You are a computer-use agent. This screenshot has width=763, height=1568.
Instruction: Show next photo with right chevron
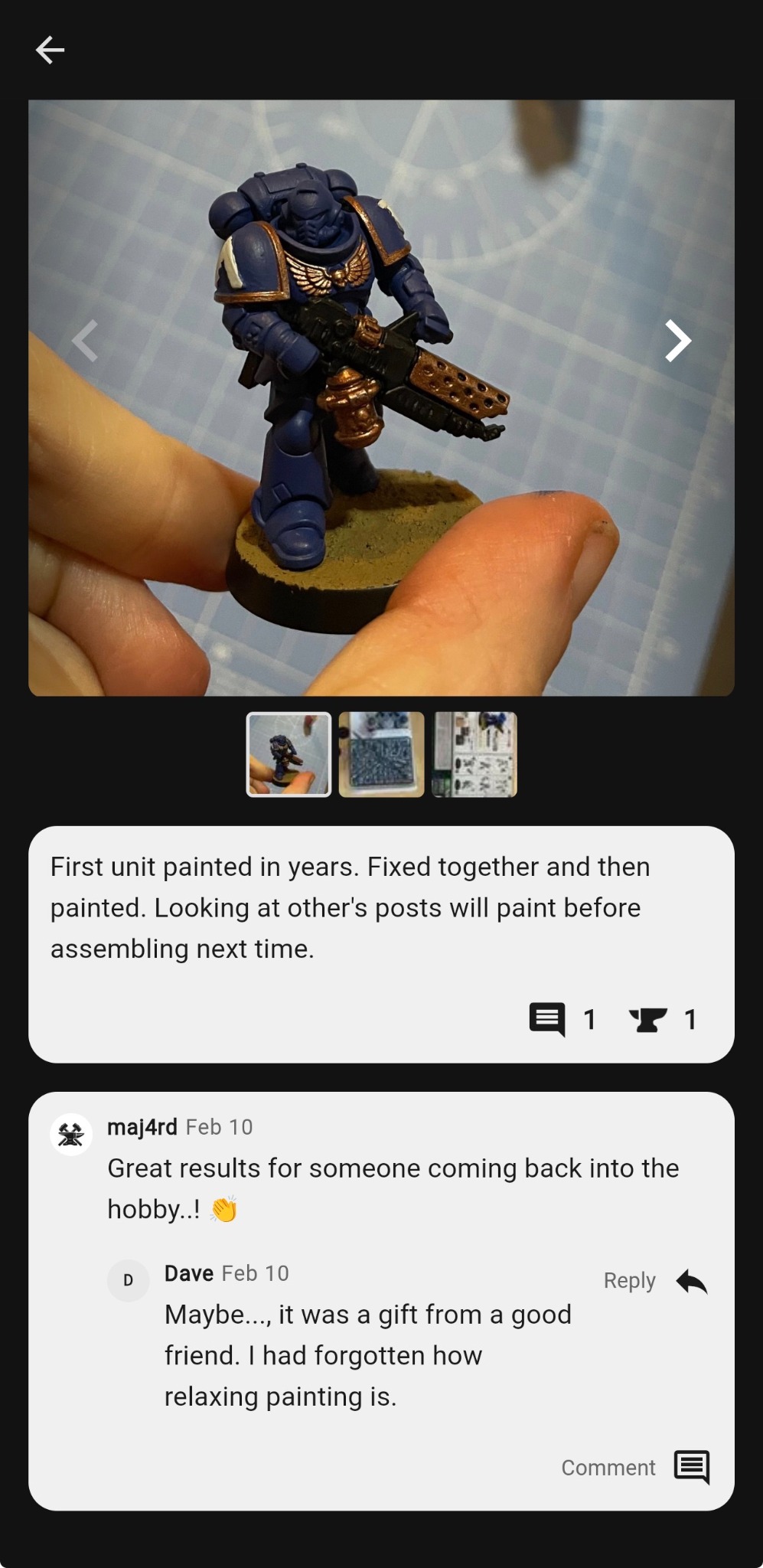(x=677, y=341)
